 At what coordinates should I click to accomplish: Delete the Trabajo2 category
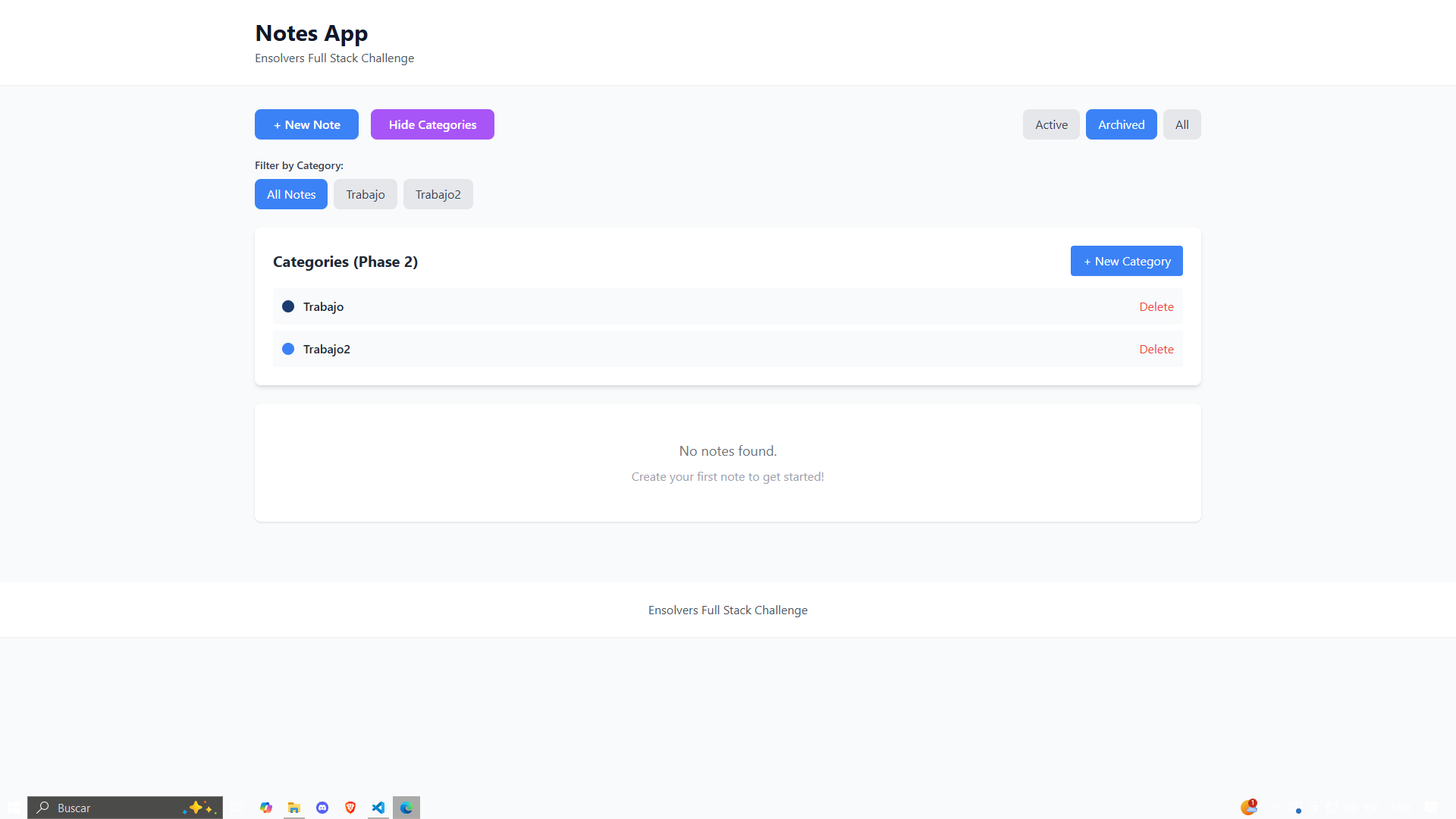point(1156,349)
